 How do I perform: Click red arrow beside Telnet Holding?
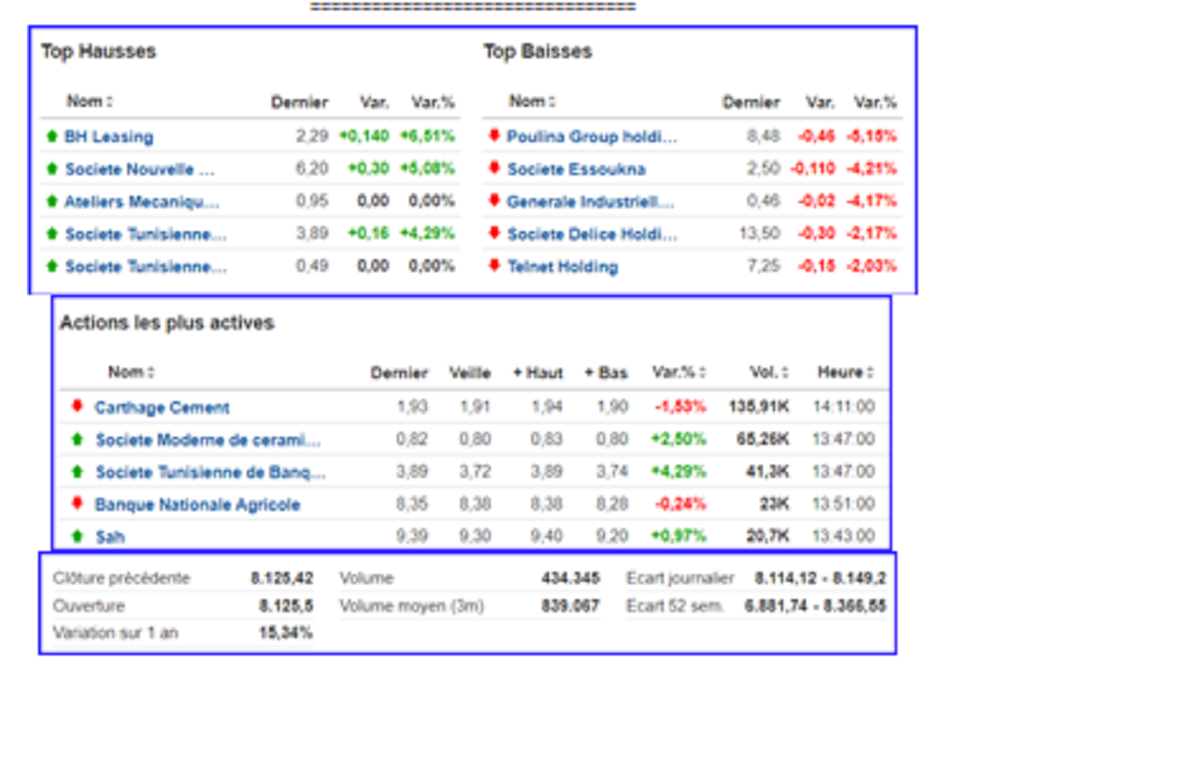493,266
